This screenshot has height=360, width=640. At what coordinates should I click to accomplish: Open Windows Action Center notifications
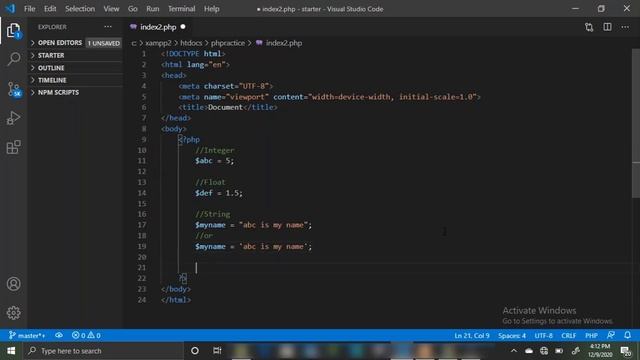point(625,351)
